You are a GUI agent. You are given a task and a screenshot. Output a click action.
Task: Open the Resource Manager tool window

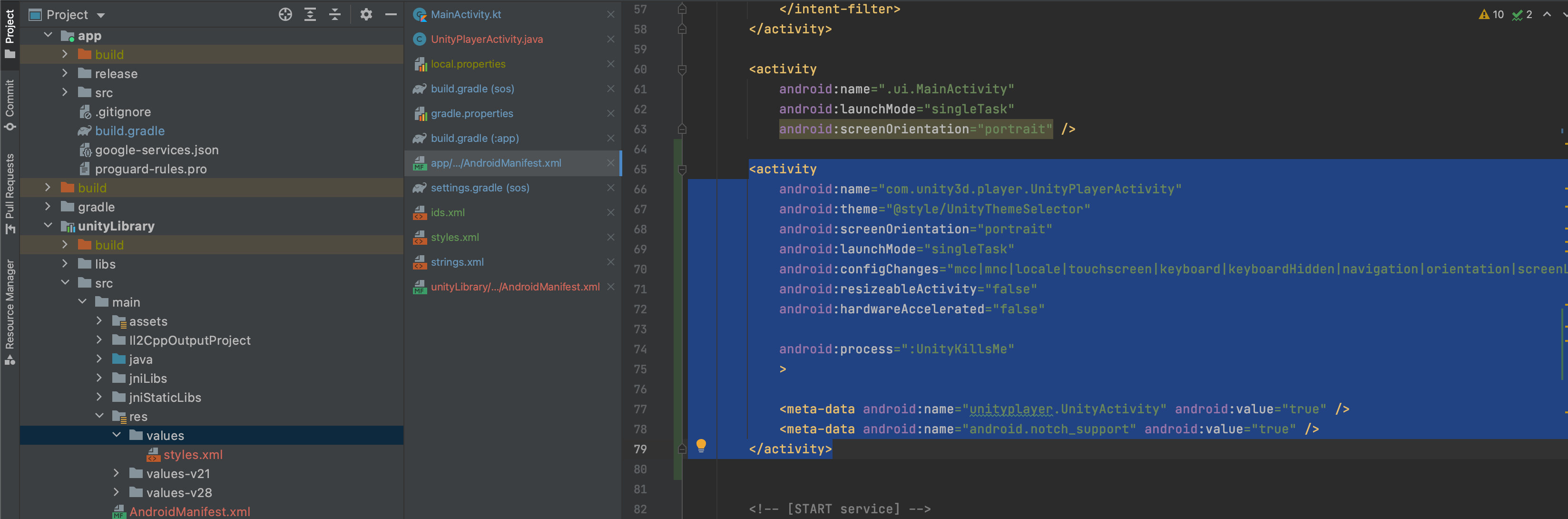pyautogui.click(x=10, y=311)
